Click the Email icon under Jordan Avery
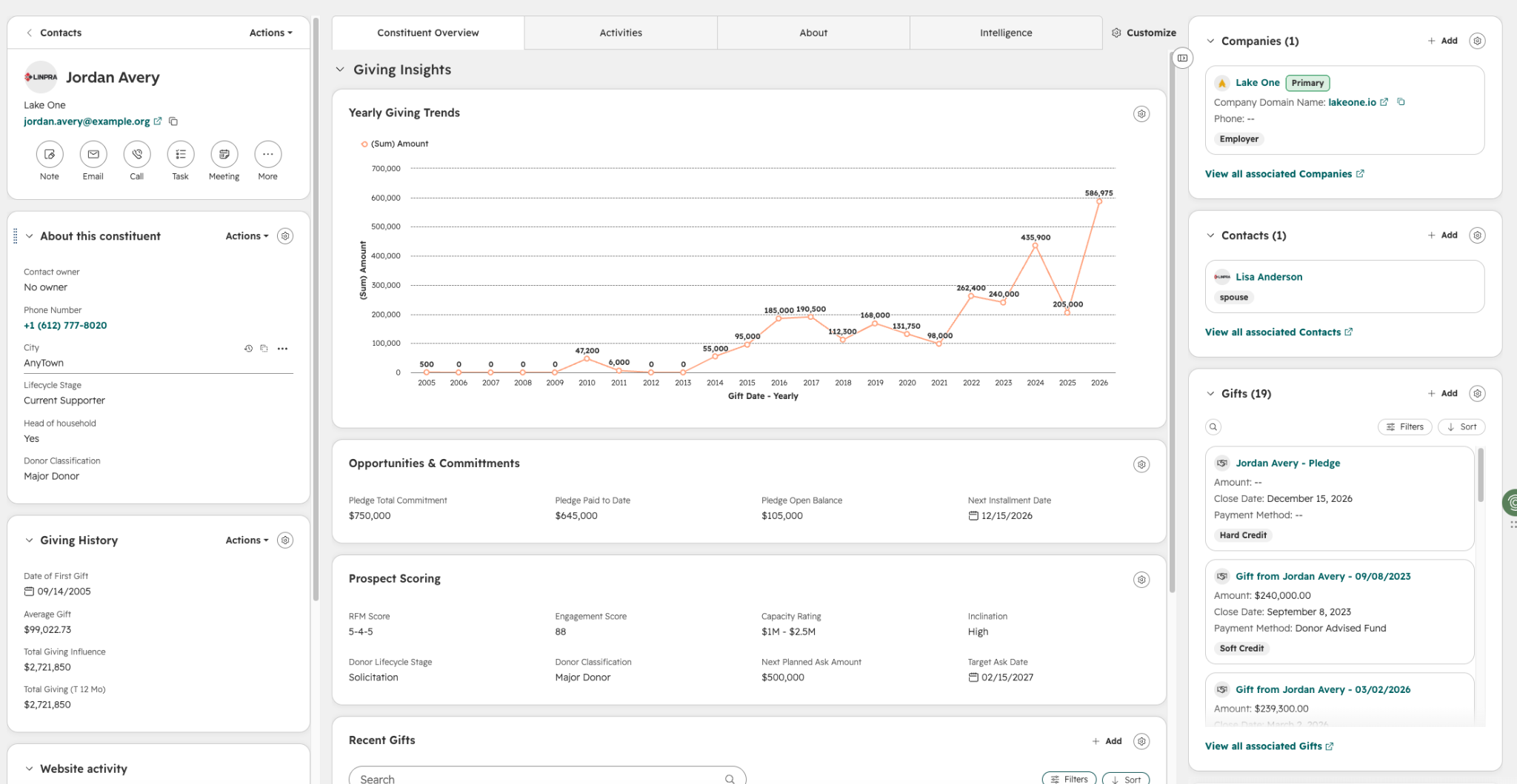The height and width of the screenshot is (784, 1517). click(93, 154)
